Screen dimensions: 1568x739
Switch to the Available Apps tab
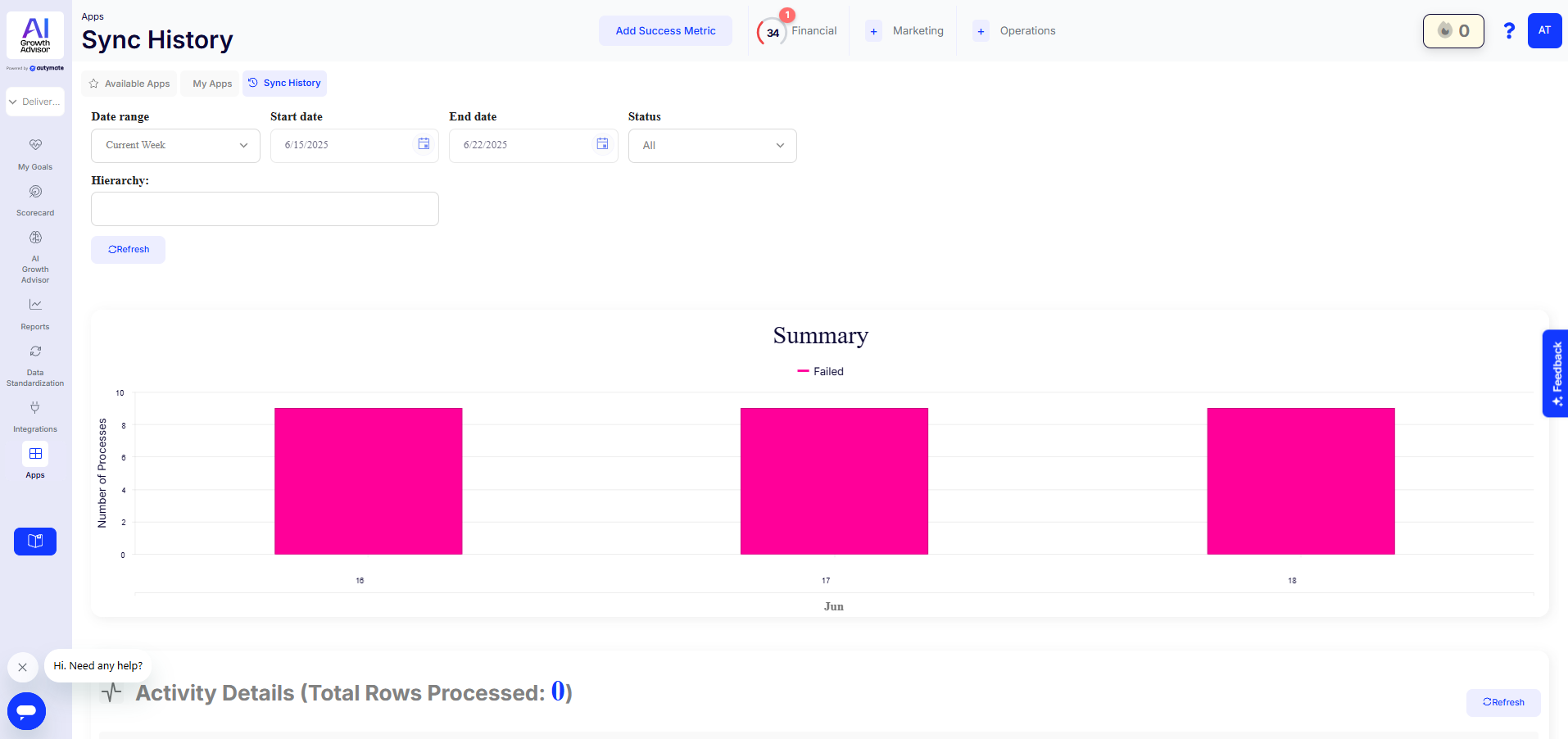pos(129,84)
